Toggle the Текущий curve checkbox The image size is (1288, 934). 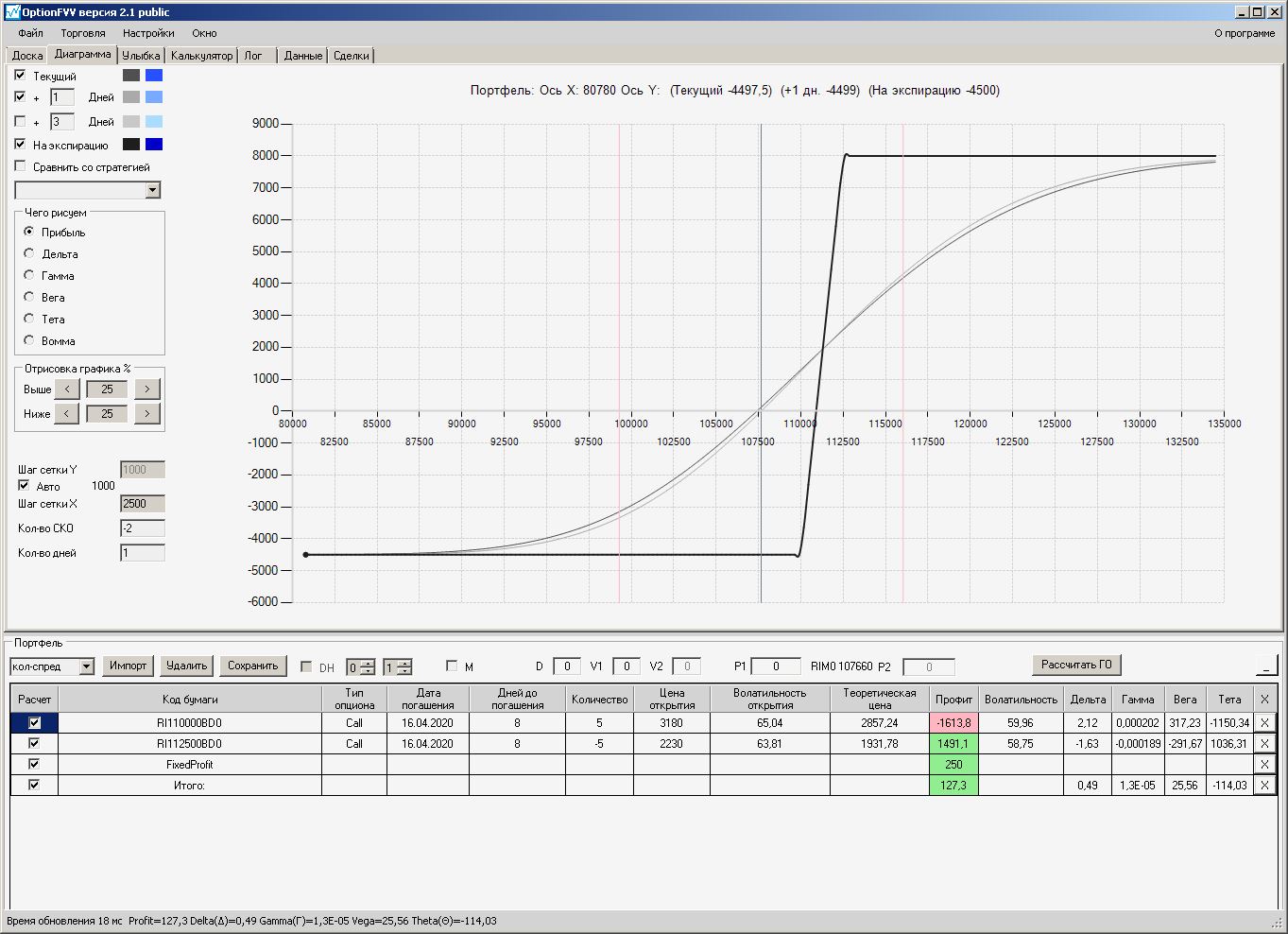21,75
